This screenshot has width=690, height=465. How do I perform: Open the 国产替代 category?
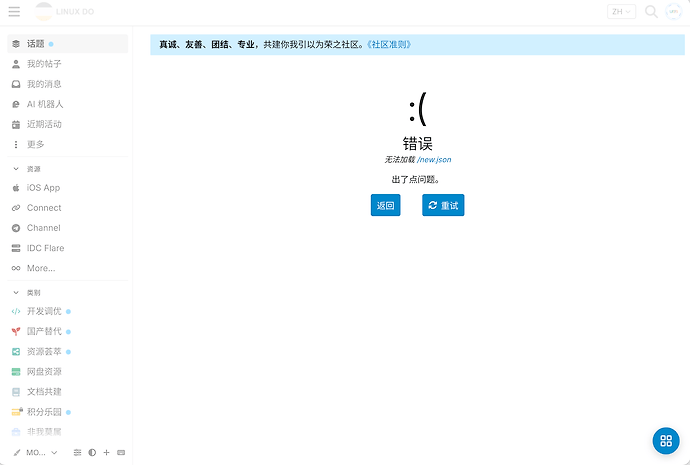(67, 331)
